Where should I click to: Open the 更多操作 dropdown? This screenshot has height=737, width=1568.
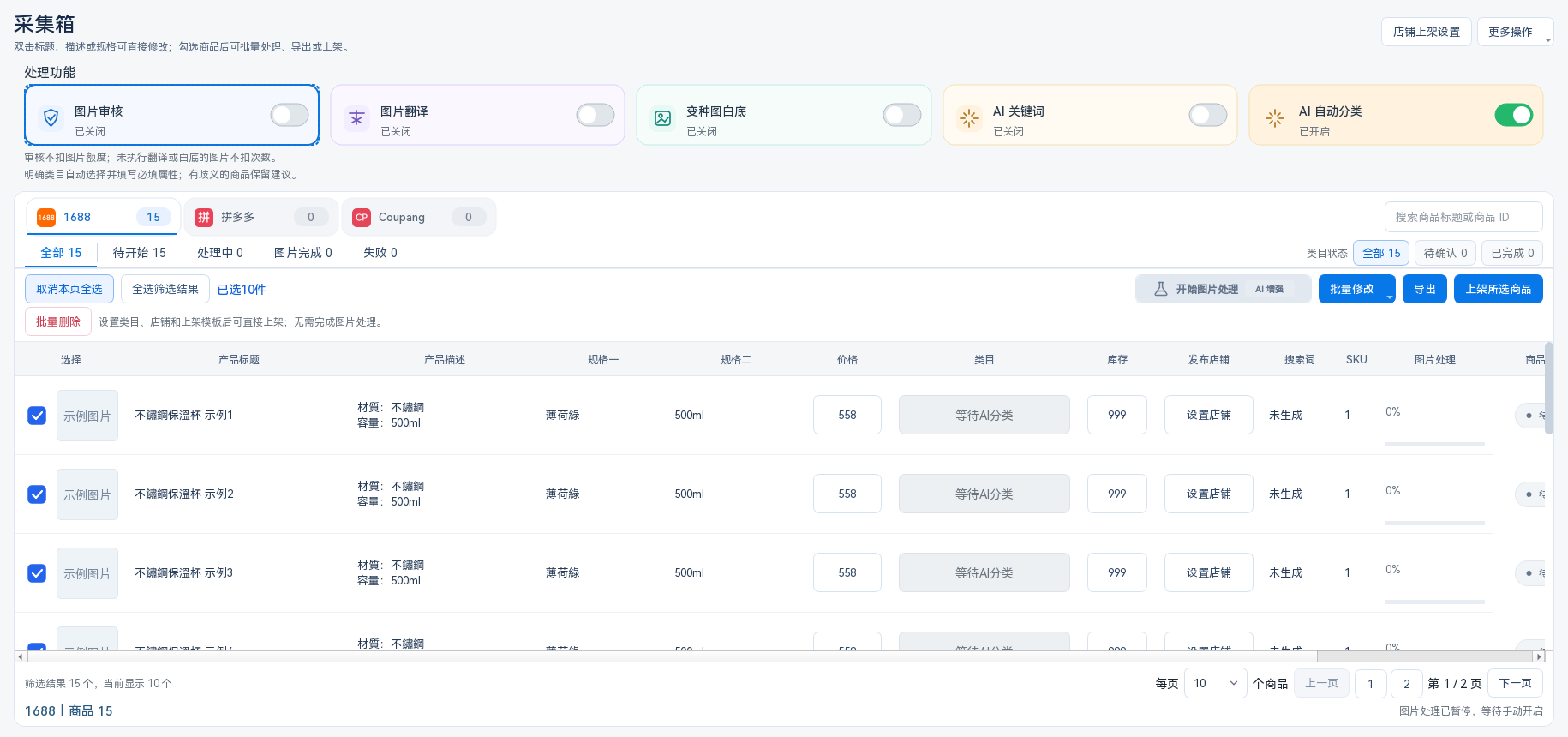point(1515,32)
